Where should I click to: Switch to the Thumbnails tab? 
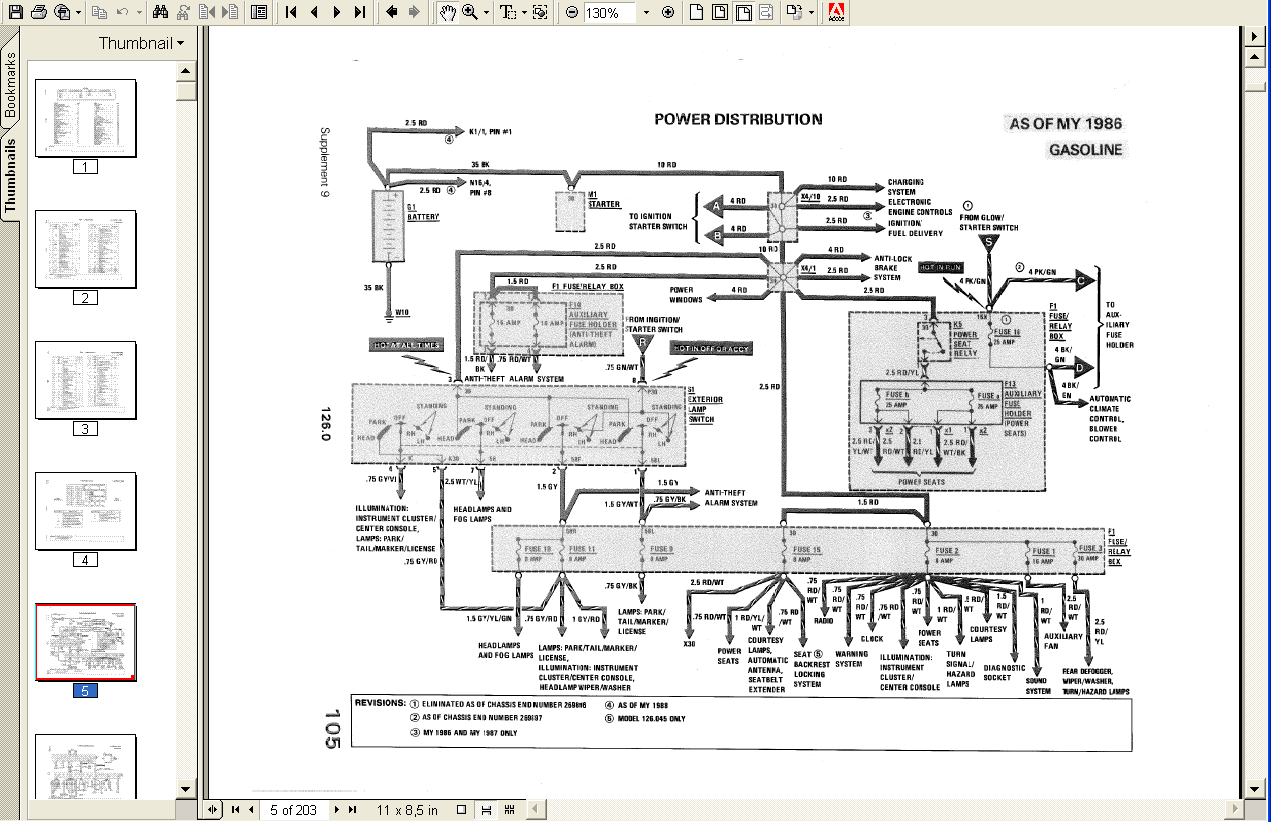tap(11, 175)
